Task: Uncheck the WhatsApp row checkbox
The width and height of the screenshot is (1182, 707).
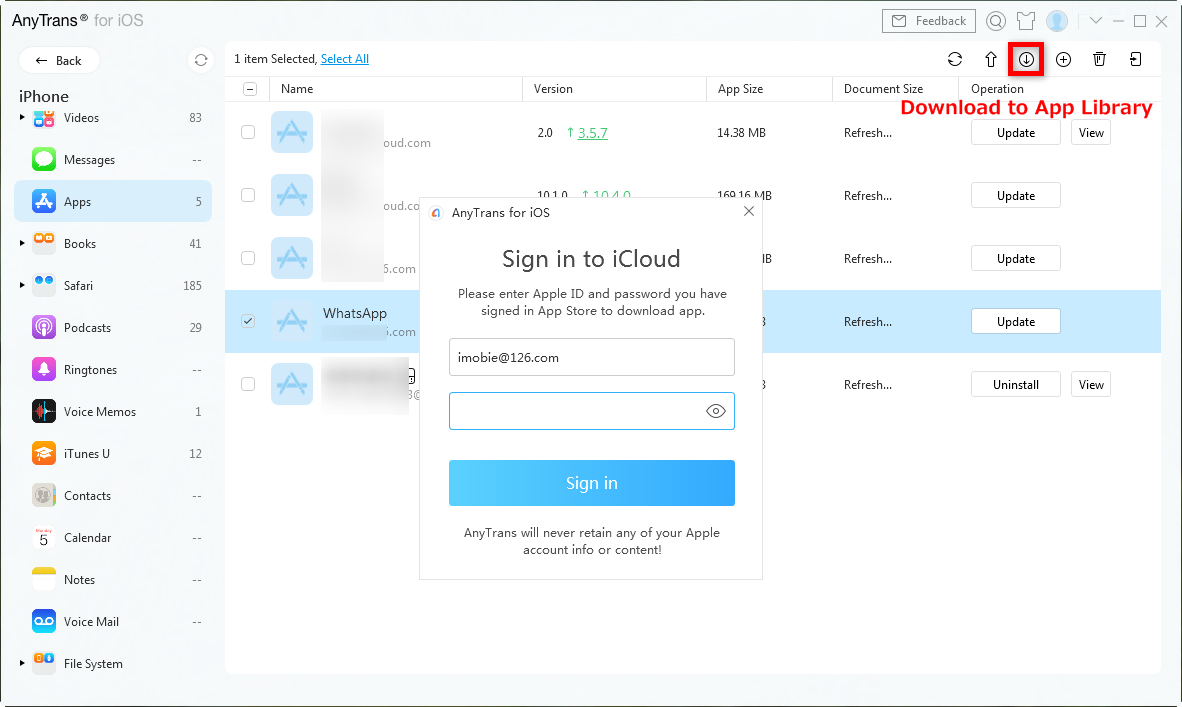Action: tap(248, 321)
